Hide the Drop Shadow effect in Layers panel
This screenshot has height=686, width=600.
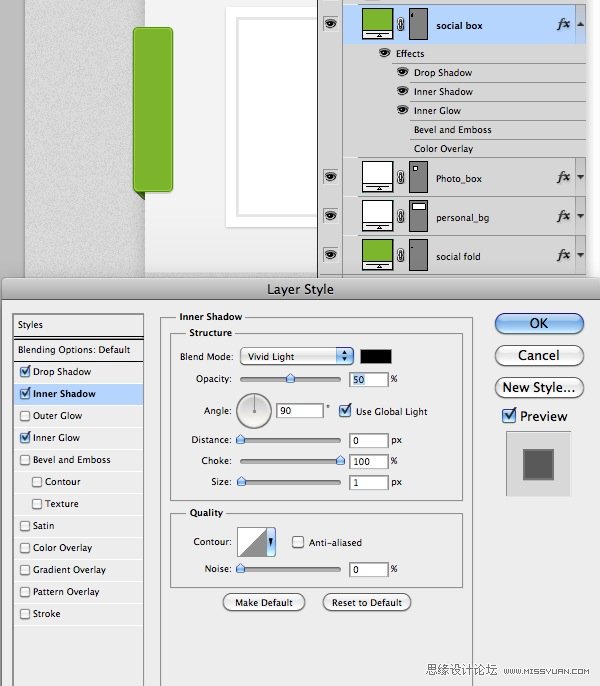click(403, 72)
